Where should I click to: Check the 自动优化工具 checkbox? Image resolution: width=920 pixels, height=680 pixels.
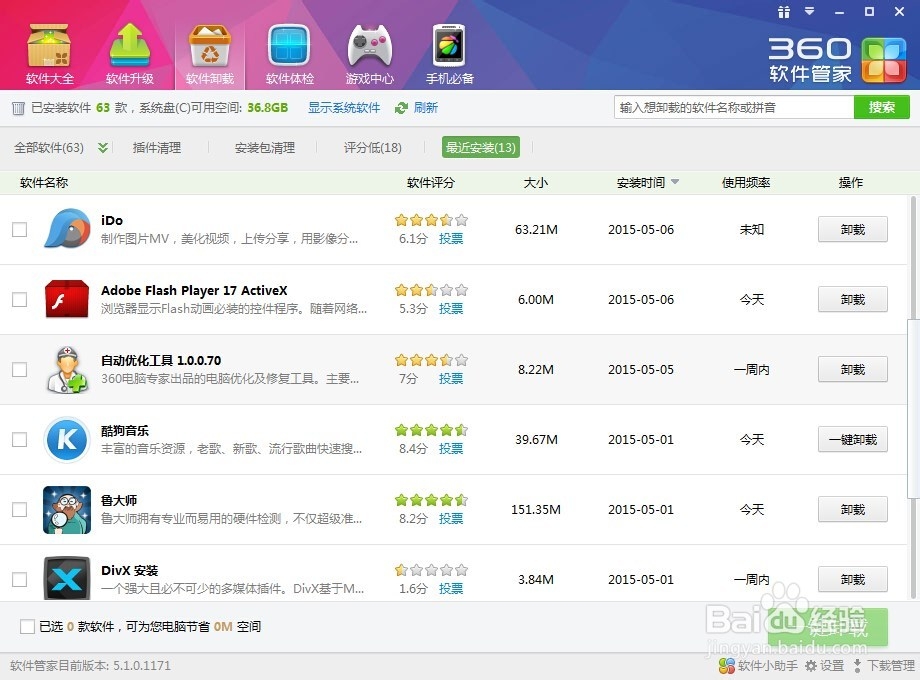tap(19, 369)
